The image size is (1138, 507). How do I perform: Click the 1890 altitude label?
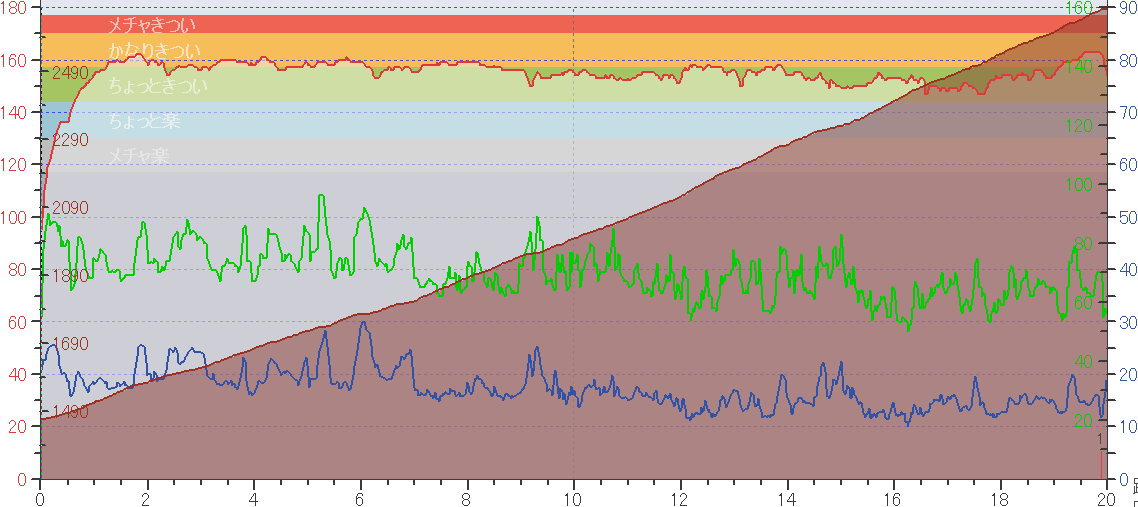pos(70,276)
